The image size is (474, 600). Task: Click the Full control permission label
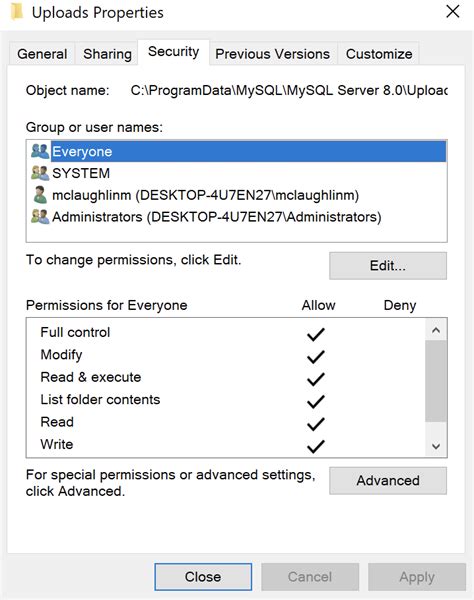(75, 332)
